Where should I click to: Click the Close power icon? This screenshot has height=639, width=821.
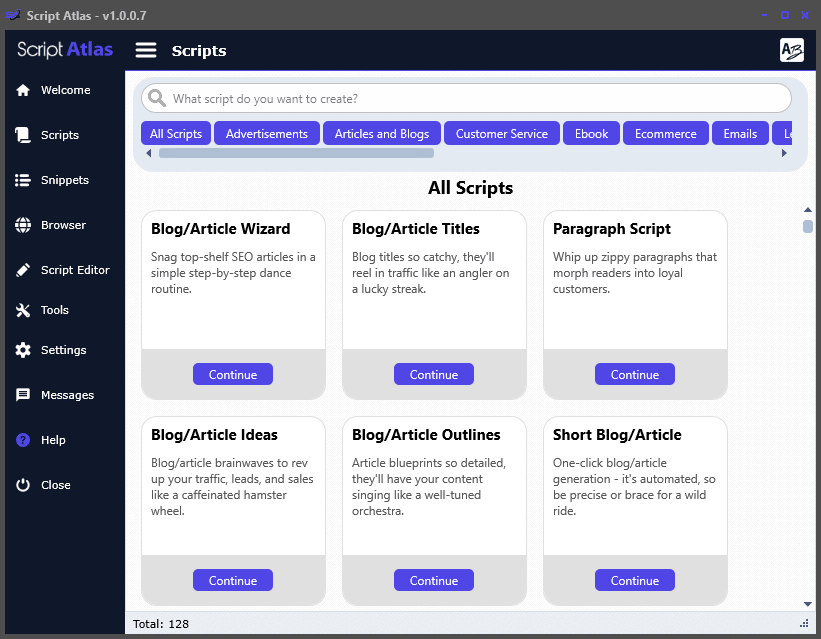click(23, 485)
